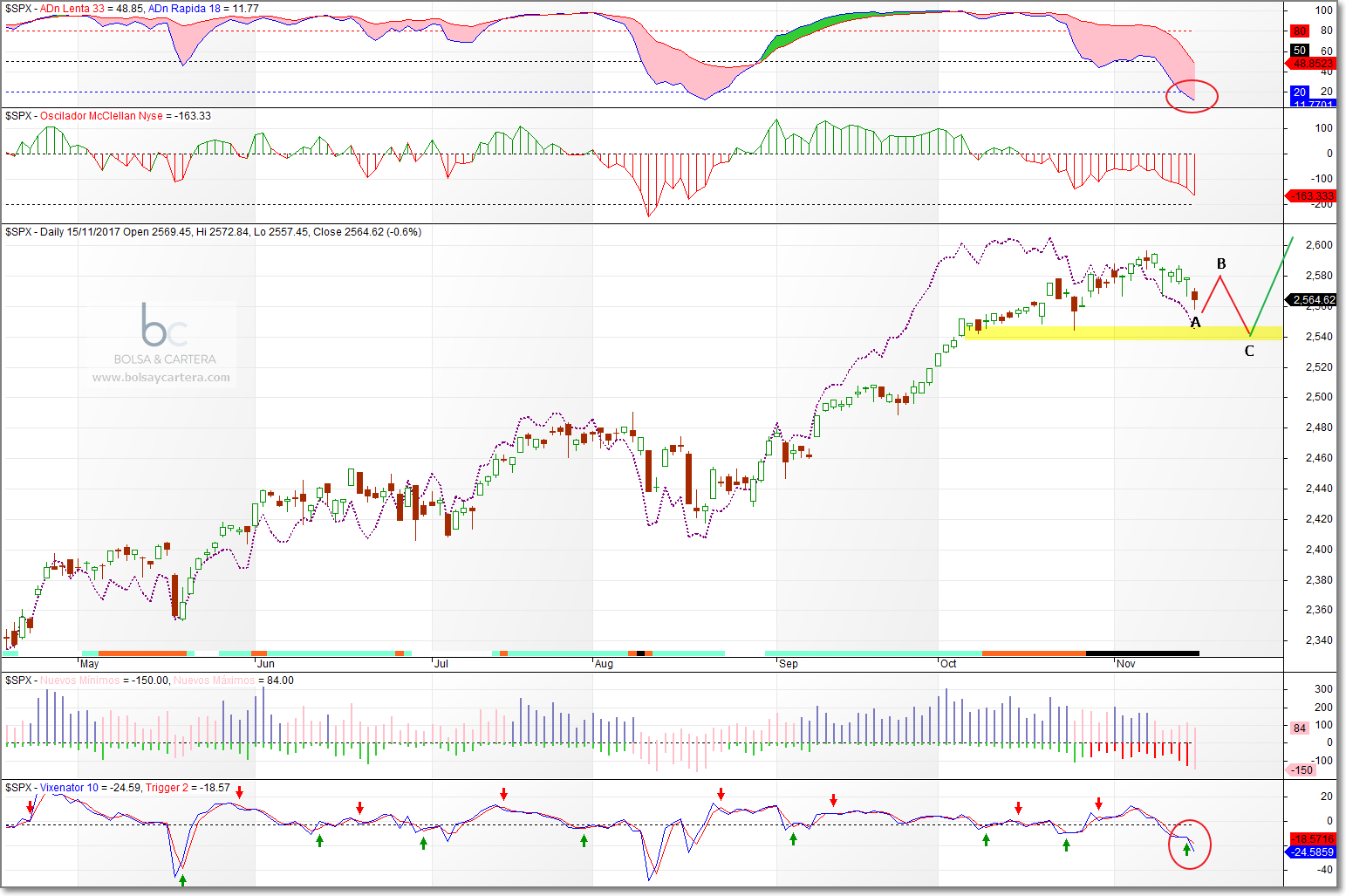Screen dimensions: 1346x896
Task: Click the '2,500' price axis label
Action: tap(1319, 397)
